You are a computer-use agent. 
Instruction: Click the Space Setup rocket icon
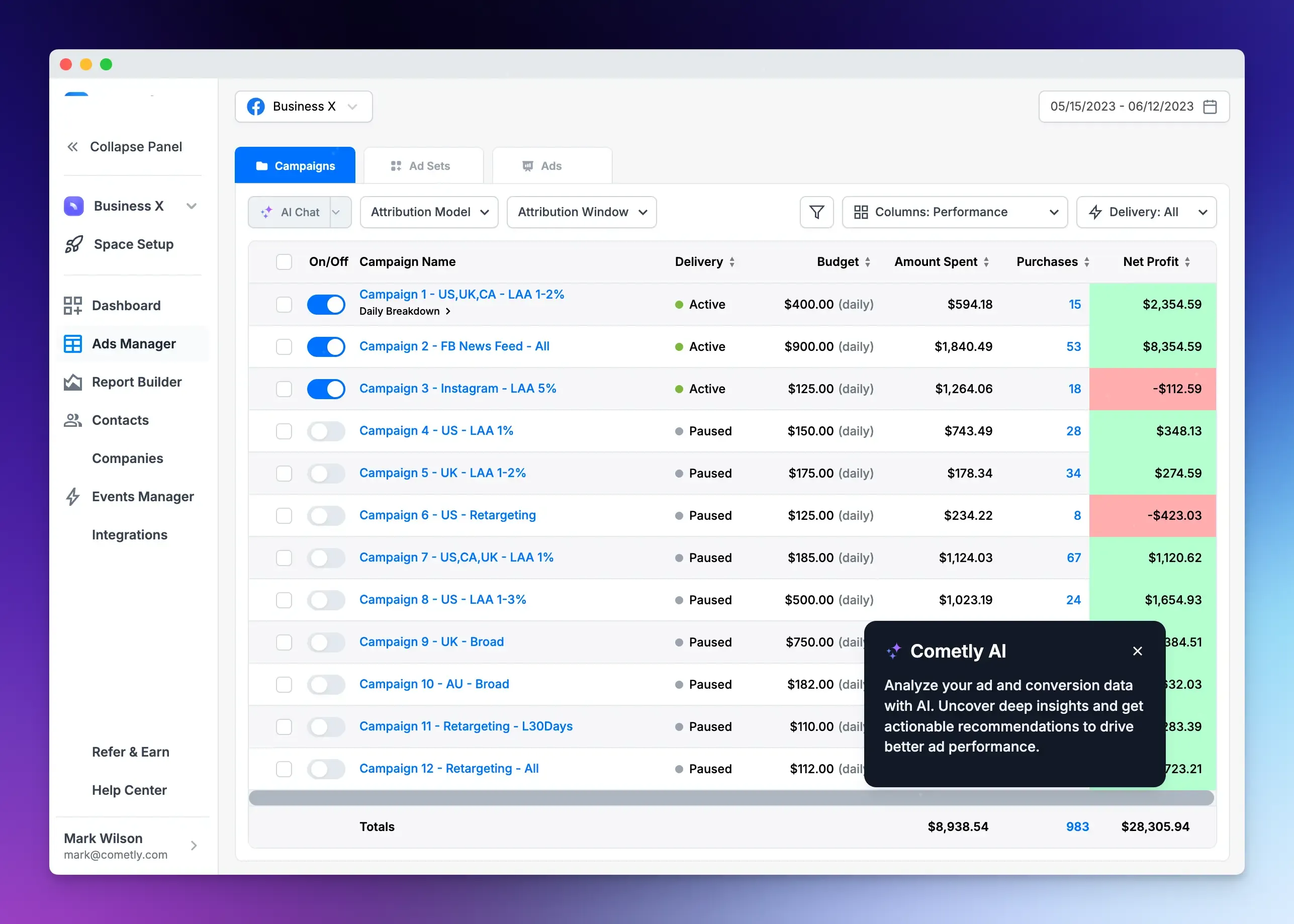tap(74, 244)
